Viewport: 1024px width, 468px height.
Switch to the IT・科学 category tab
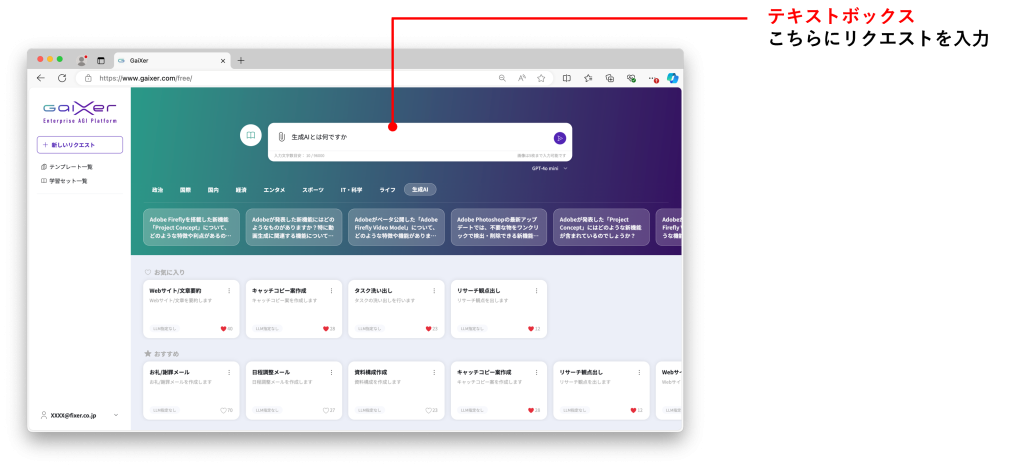pos(352,189)
